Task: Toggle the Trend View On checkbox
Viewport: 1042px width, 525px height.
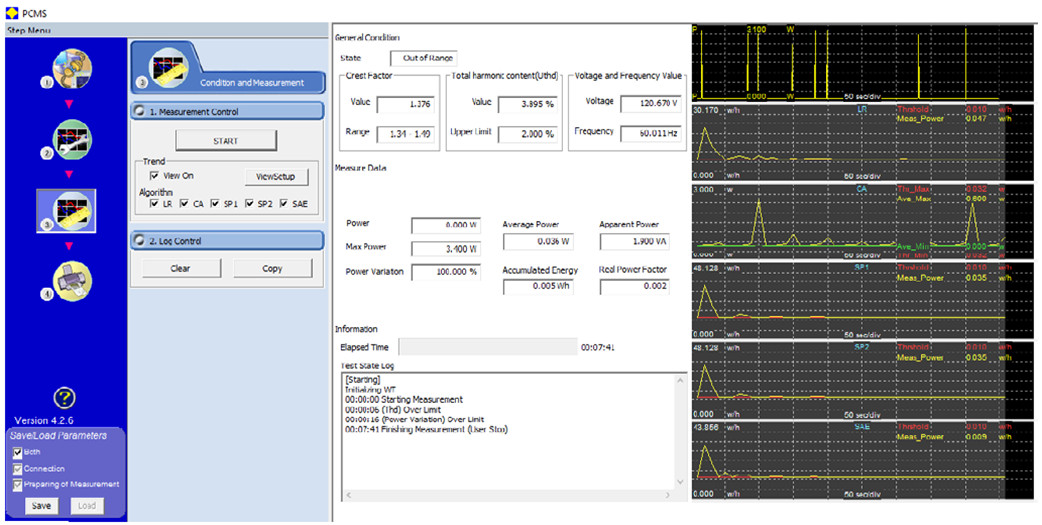Action: point(153,175)
